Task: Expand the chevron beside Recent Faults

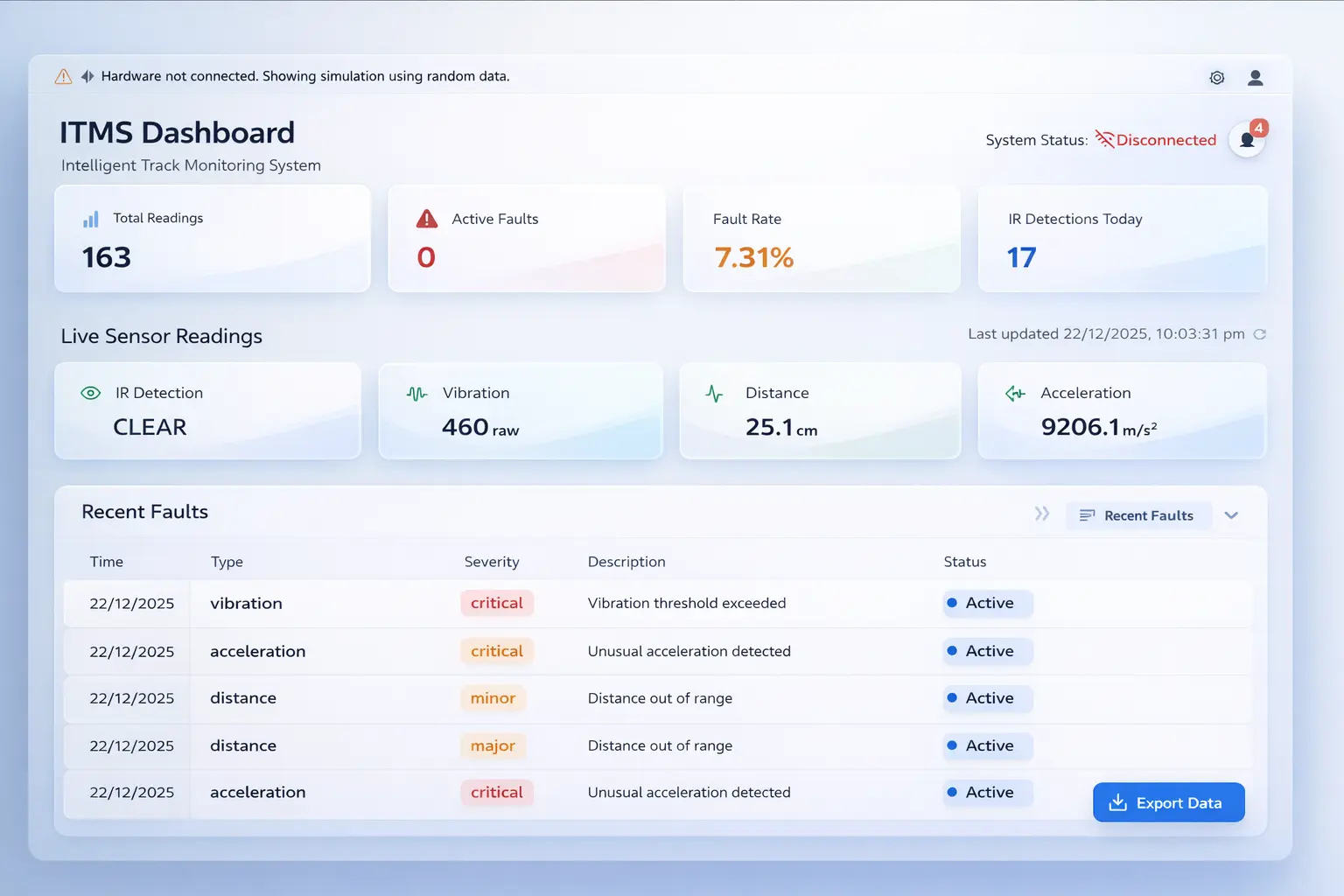Action: coord(1231,515)
